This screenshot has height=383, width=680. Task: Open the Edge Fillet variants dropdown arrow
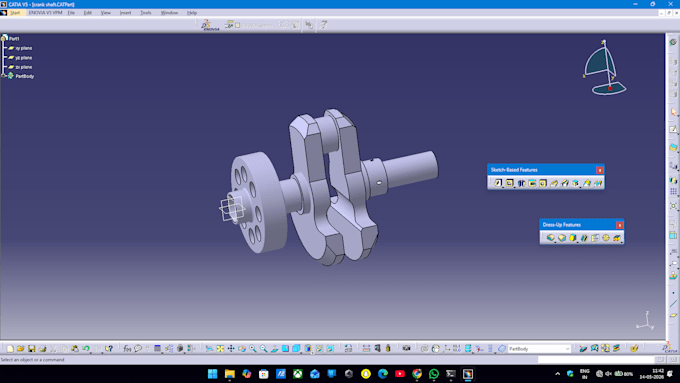[x=555, y=242]
